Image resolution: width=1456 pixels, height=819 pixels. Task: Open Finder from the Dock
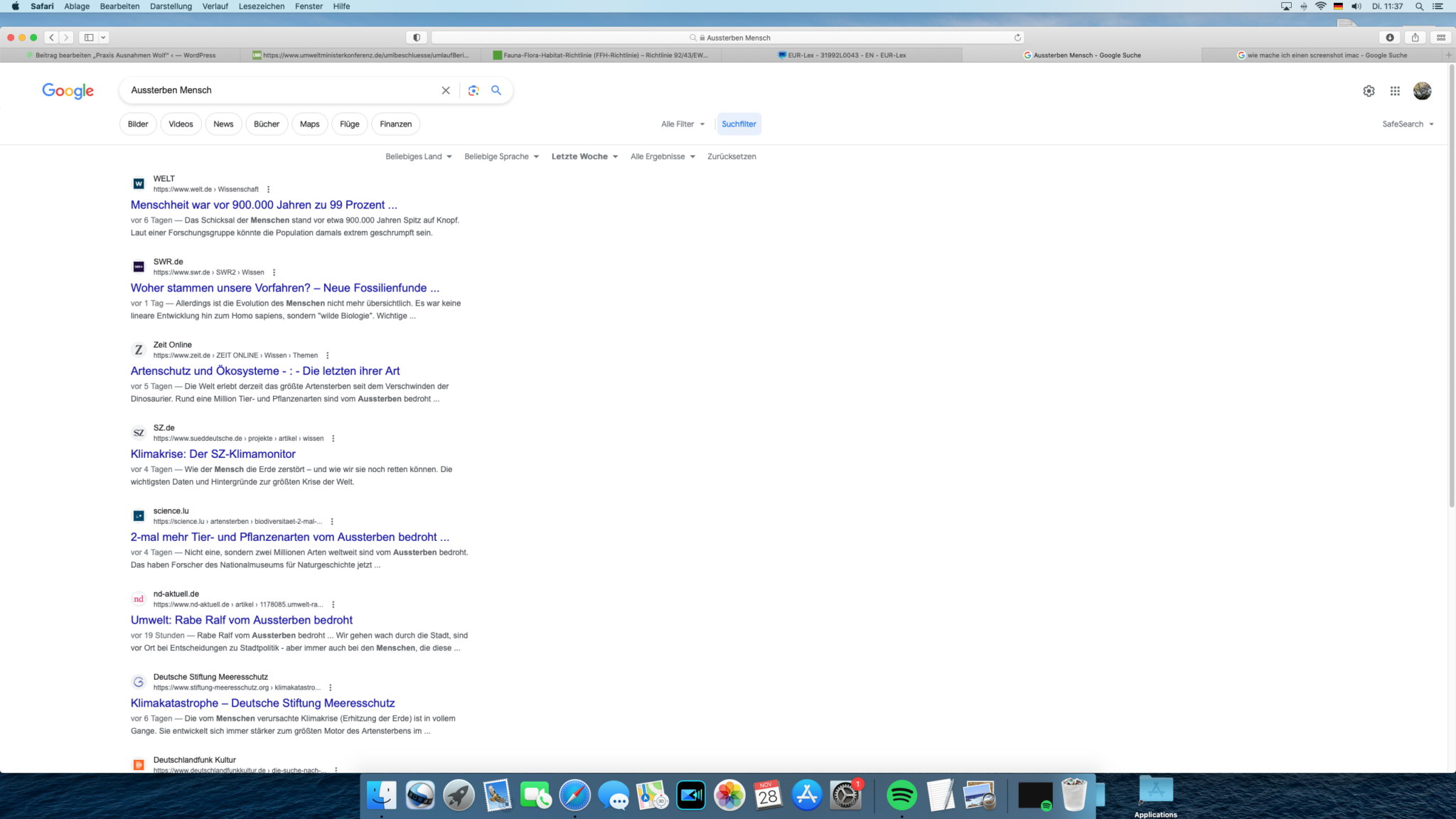(382, 795)
